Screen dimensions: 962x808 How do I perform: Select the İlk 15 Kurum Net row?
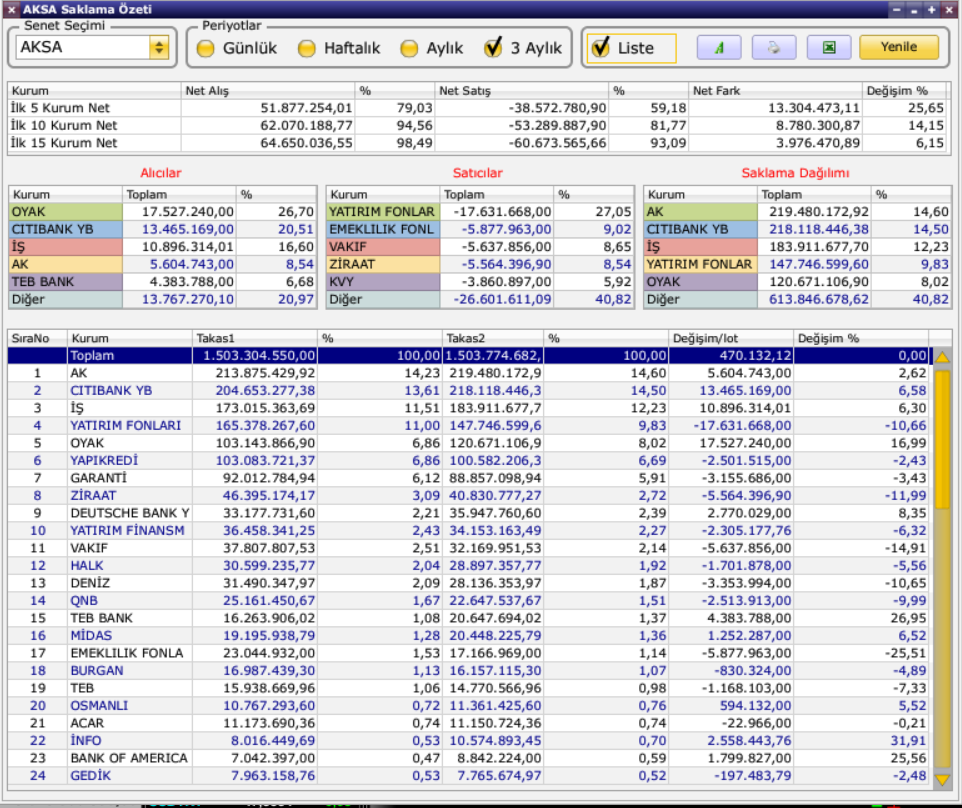(x=479, y=143)
